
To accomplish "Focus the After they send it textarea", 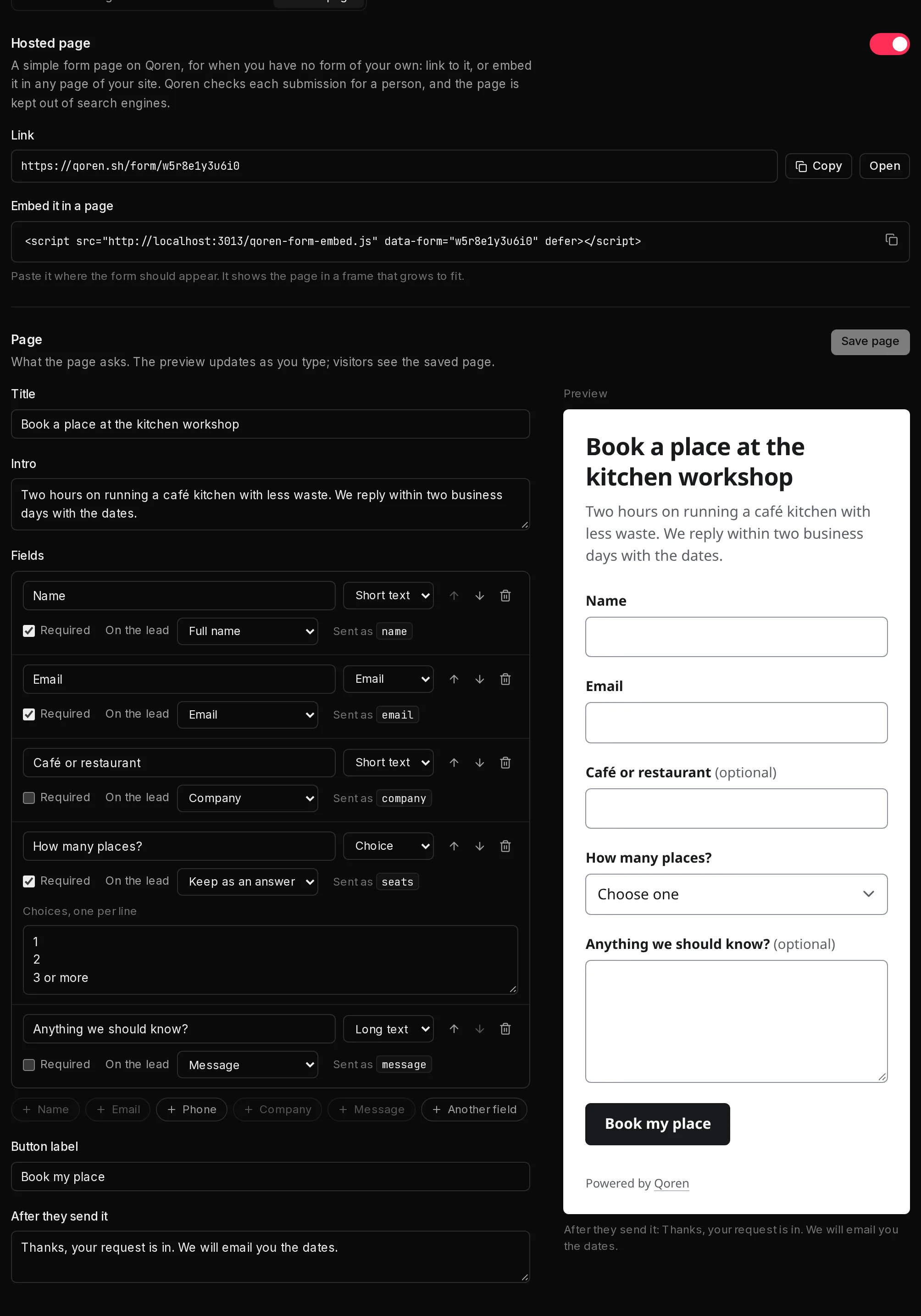I will pyautogui.click(x=270, y=1257).
